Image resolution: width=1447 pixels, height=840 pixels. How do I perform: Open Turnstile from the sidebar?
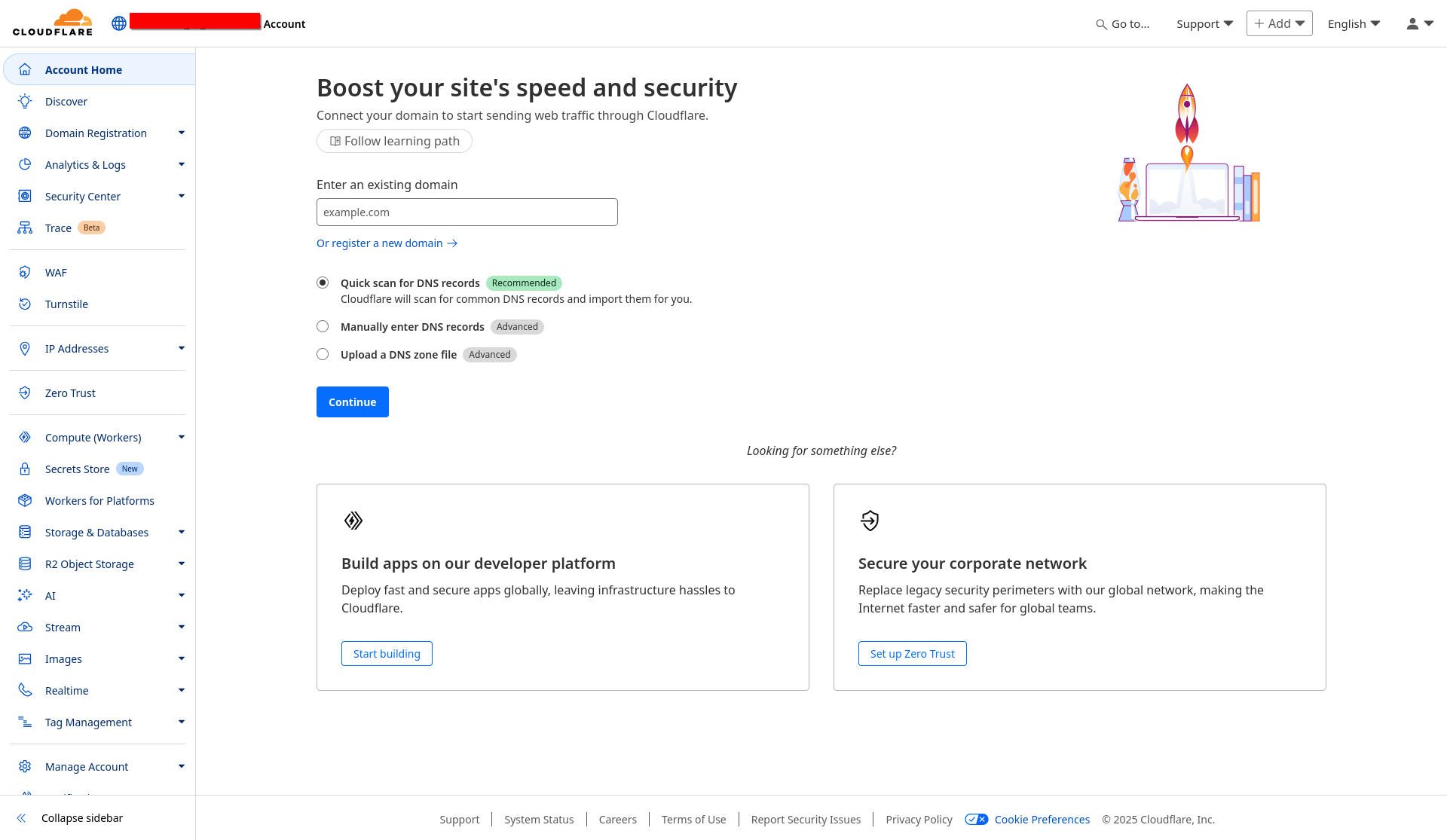click(x=66, y=304)
